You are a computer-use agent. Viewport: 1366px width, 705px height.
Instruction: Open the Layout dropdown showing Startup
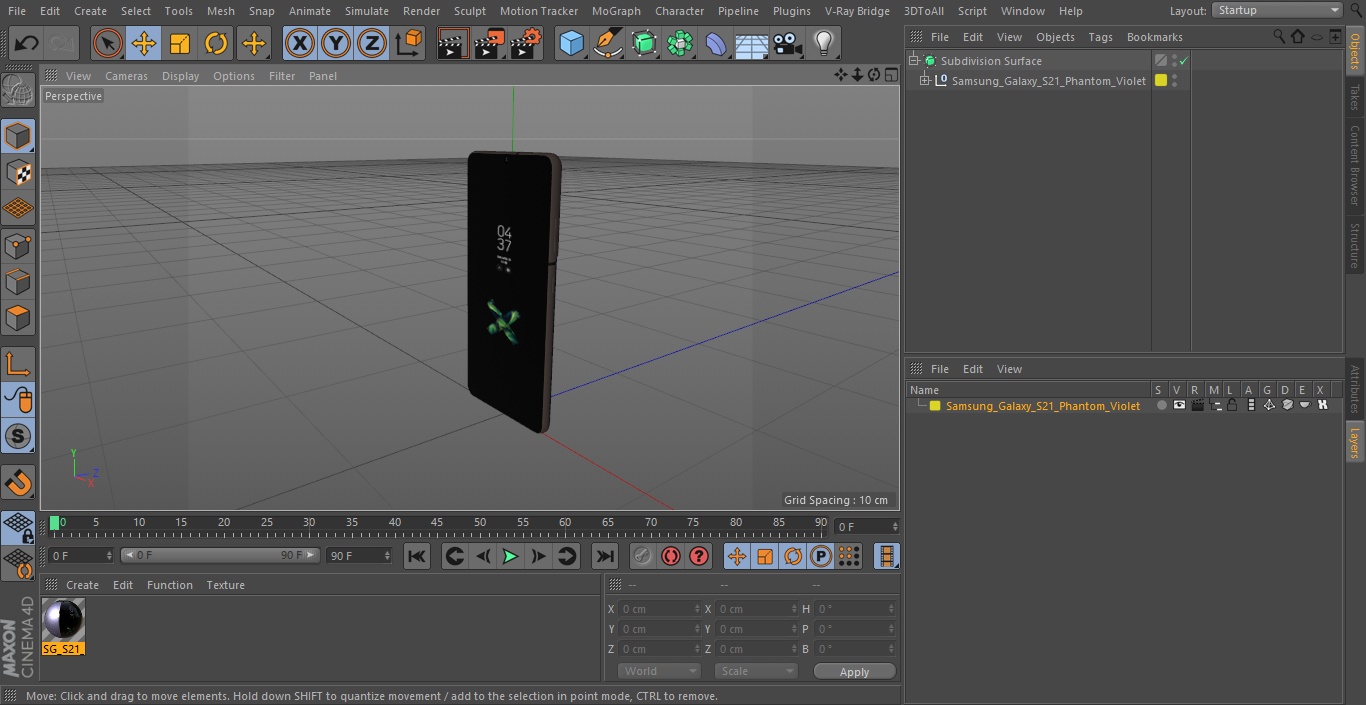[x=1278, y=10]
